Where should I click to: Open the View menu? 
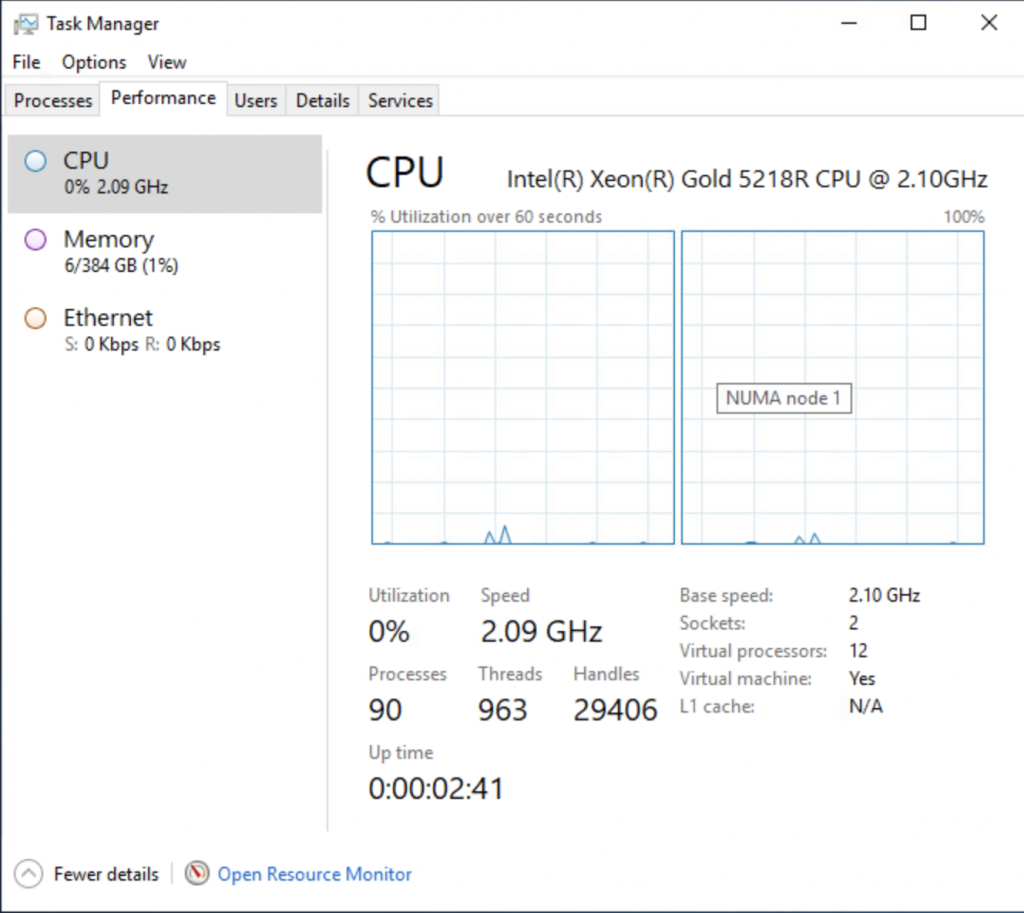point(167,62)
